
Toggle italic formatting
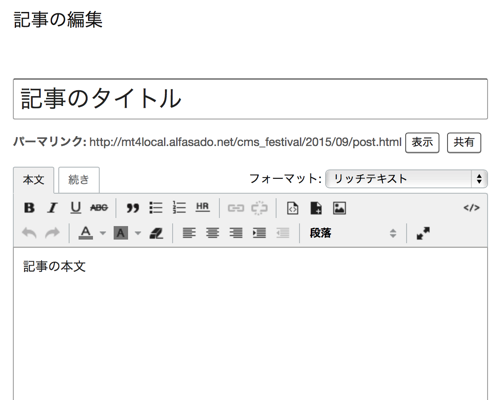(x=52, y=208)
